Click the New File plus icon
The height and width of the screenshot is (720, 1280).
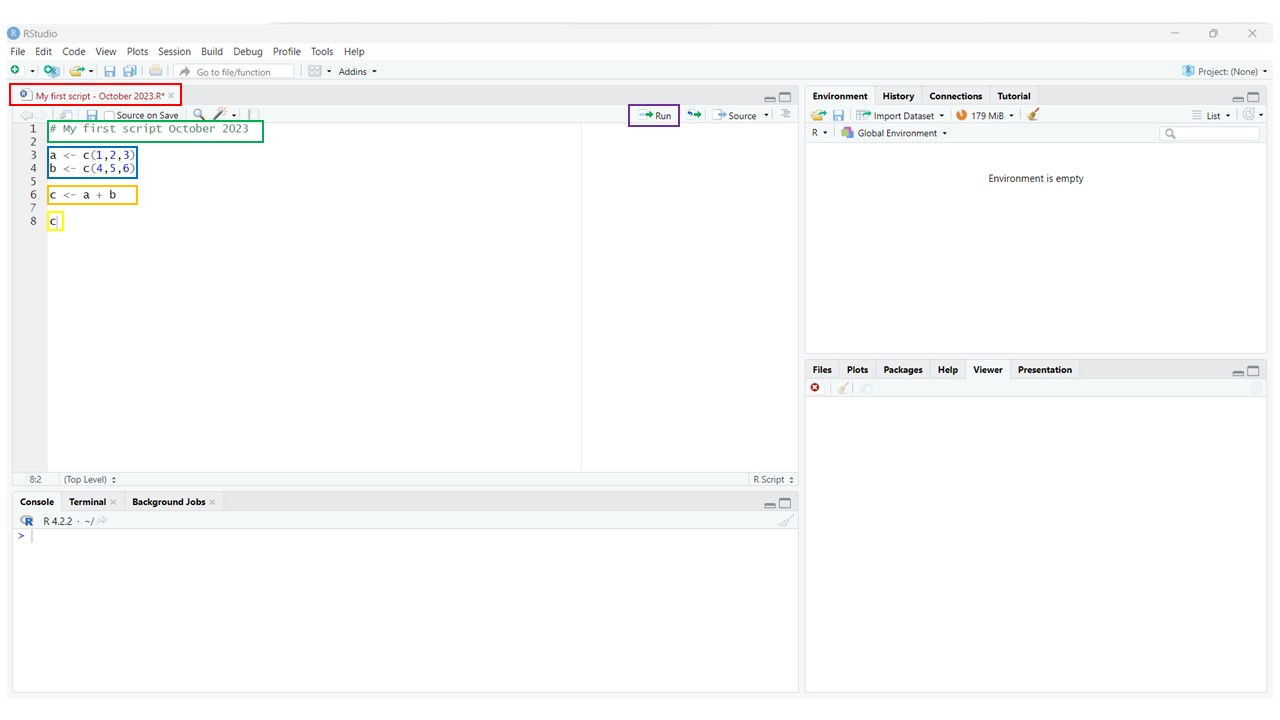click(x=15, y=71)
